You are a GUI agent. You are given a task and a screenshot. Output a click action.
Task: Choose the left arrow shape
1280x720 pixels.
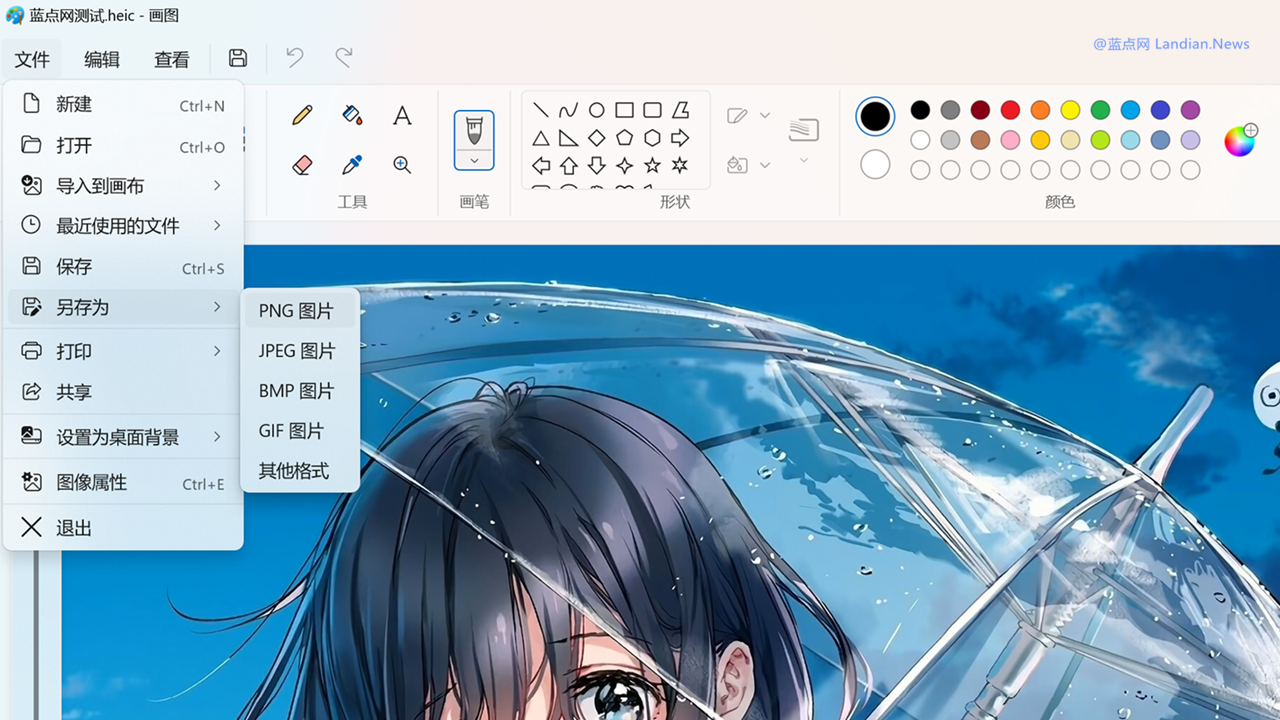coord(541,165)
